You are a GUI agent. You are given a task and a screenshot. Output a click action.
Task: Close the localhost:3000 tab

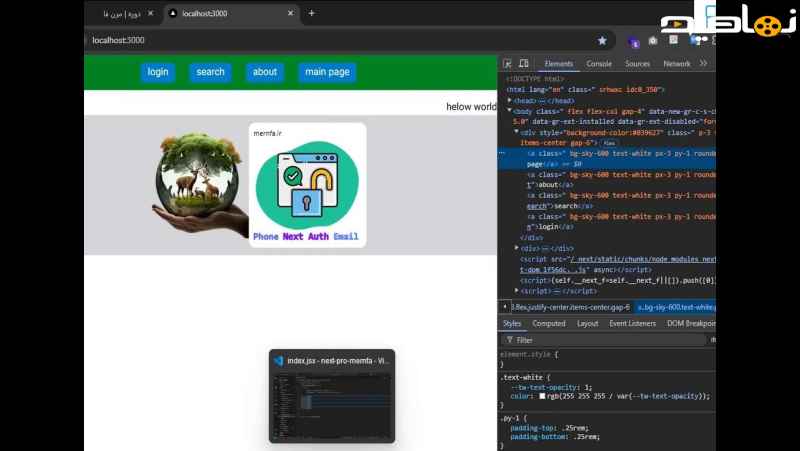coord(290,13)
